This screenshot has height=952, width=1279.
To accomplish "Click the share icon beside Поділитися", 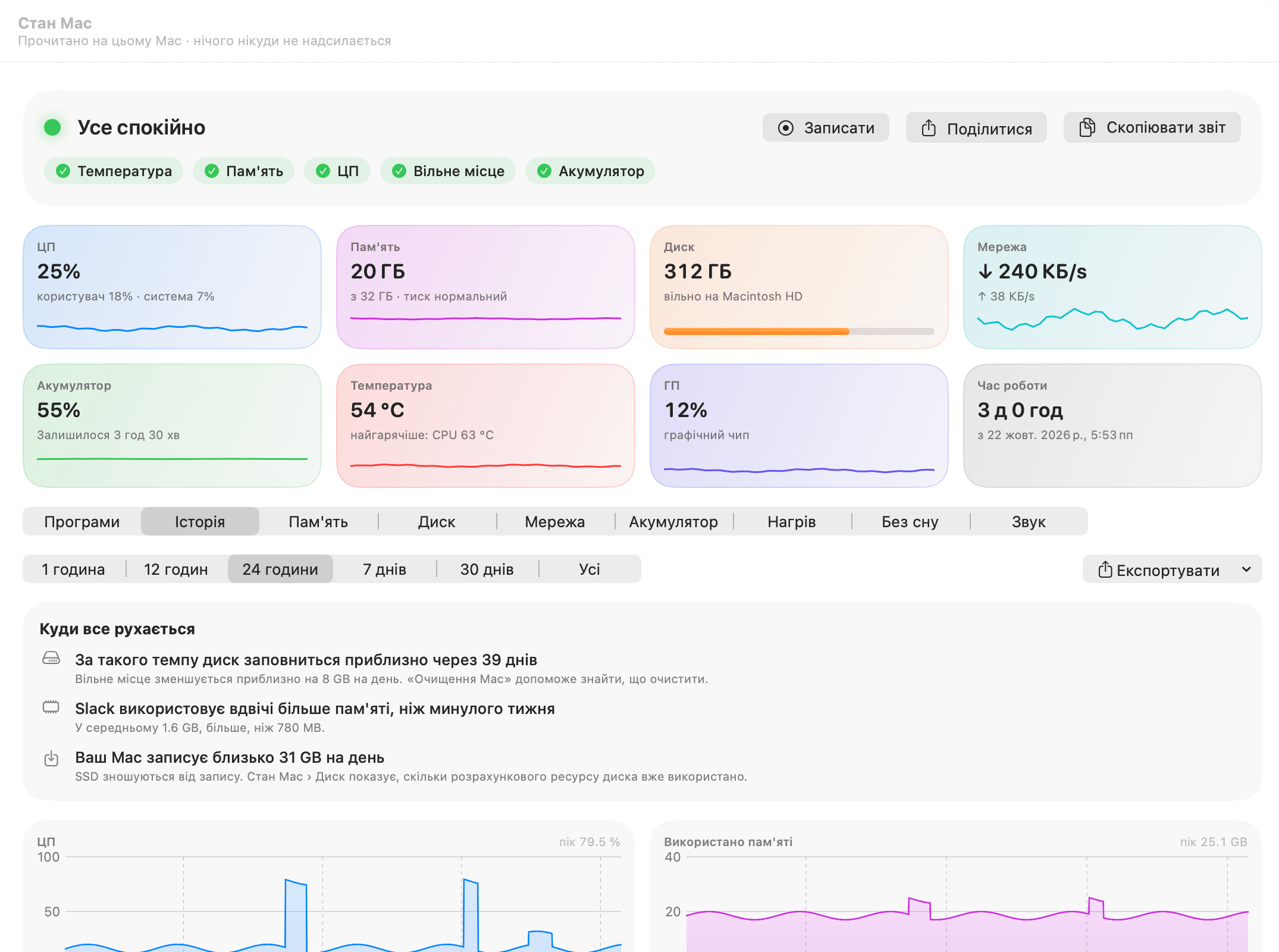I will (929, 128).
